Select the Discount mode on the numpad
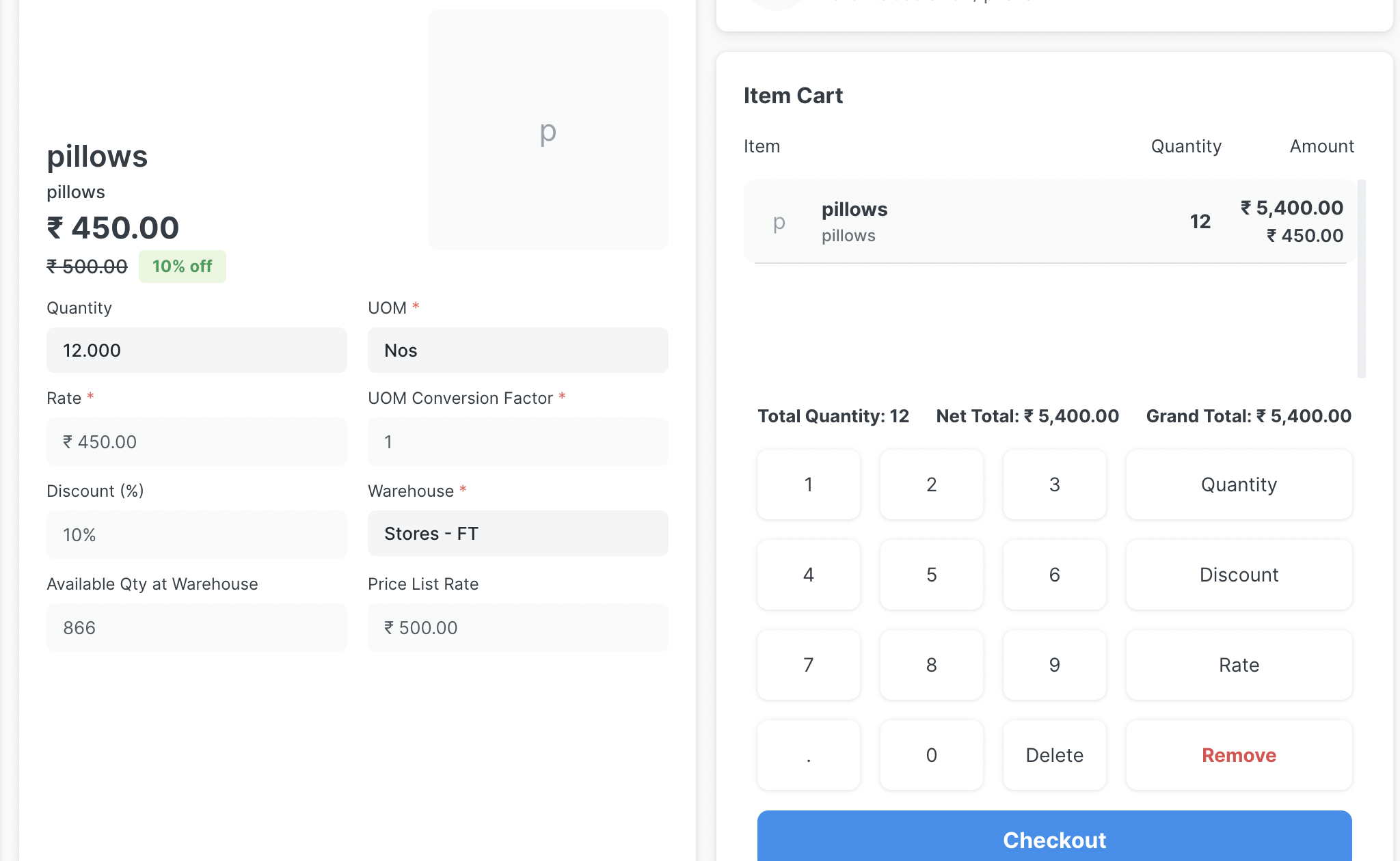 1239,575
